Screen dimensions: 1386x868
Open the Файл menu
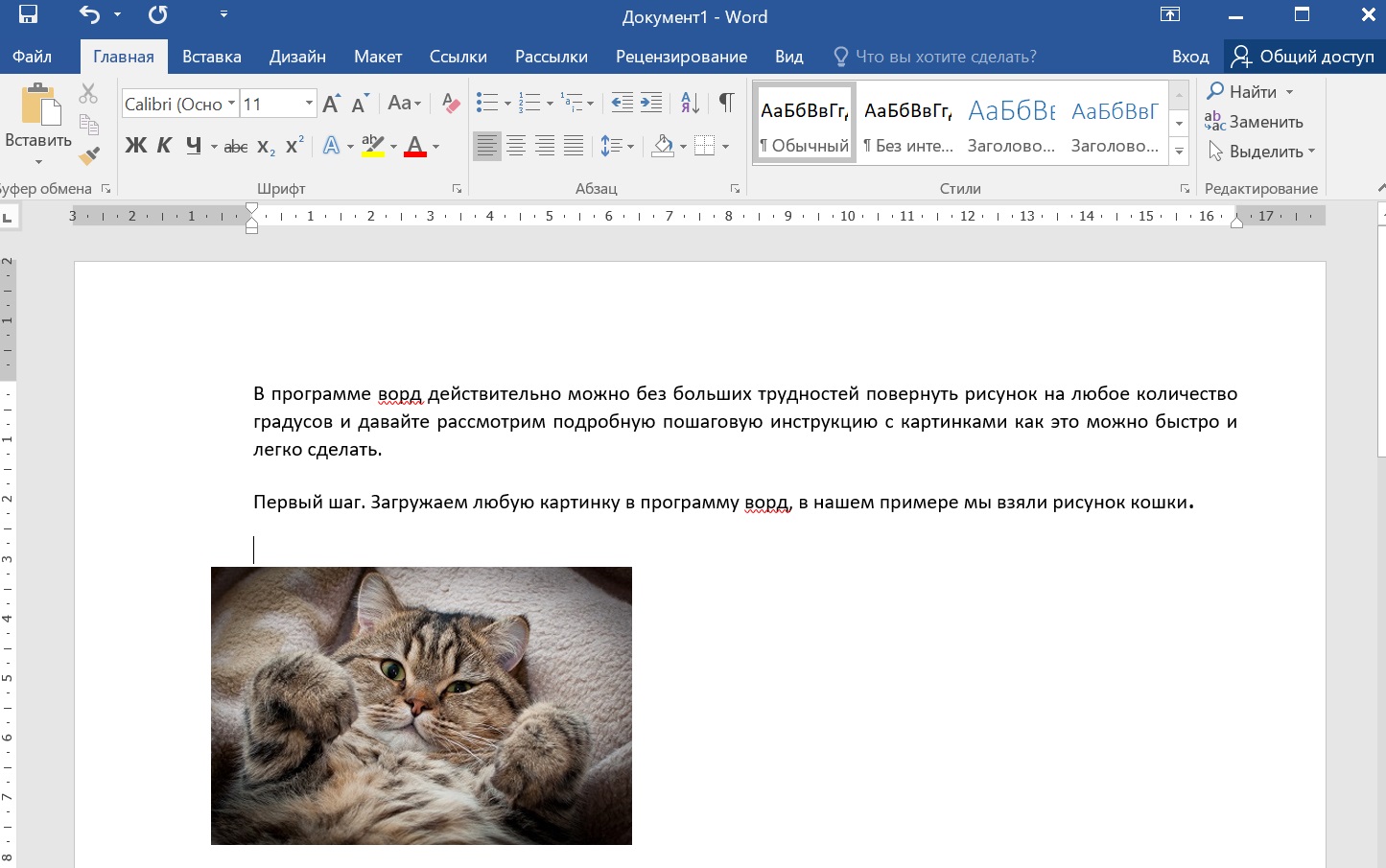(x=32, y=57)
